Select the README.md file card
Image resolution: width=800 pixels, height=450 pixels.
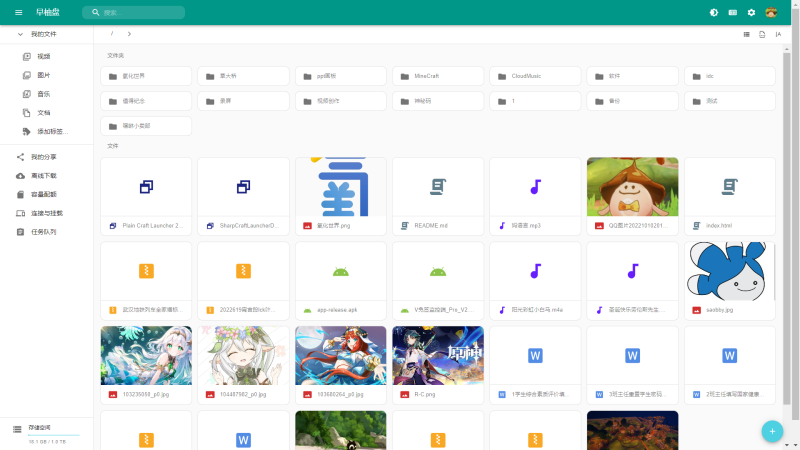[x=438, y=196]
